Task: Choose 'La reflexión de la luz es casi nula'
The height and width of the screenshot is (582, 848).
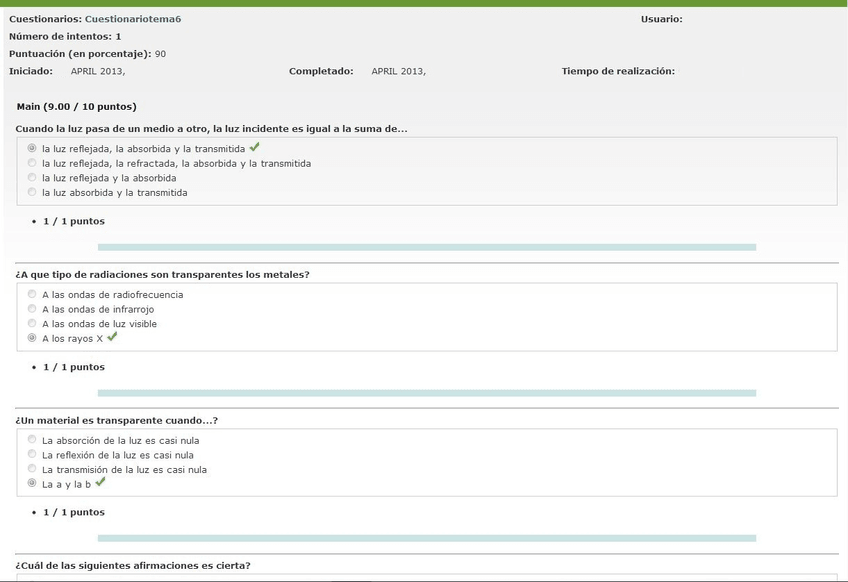Action: click(32, 454)
